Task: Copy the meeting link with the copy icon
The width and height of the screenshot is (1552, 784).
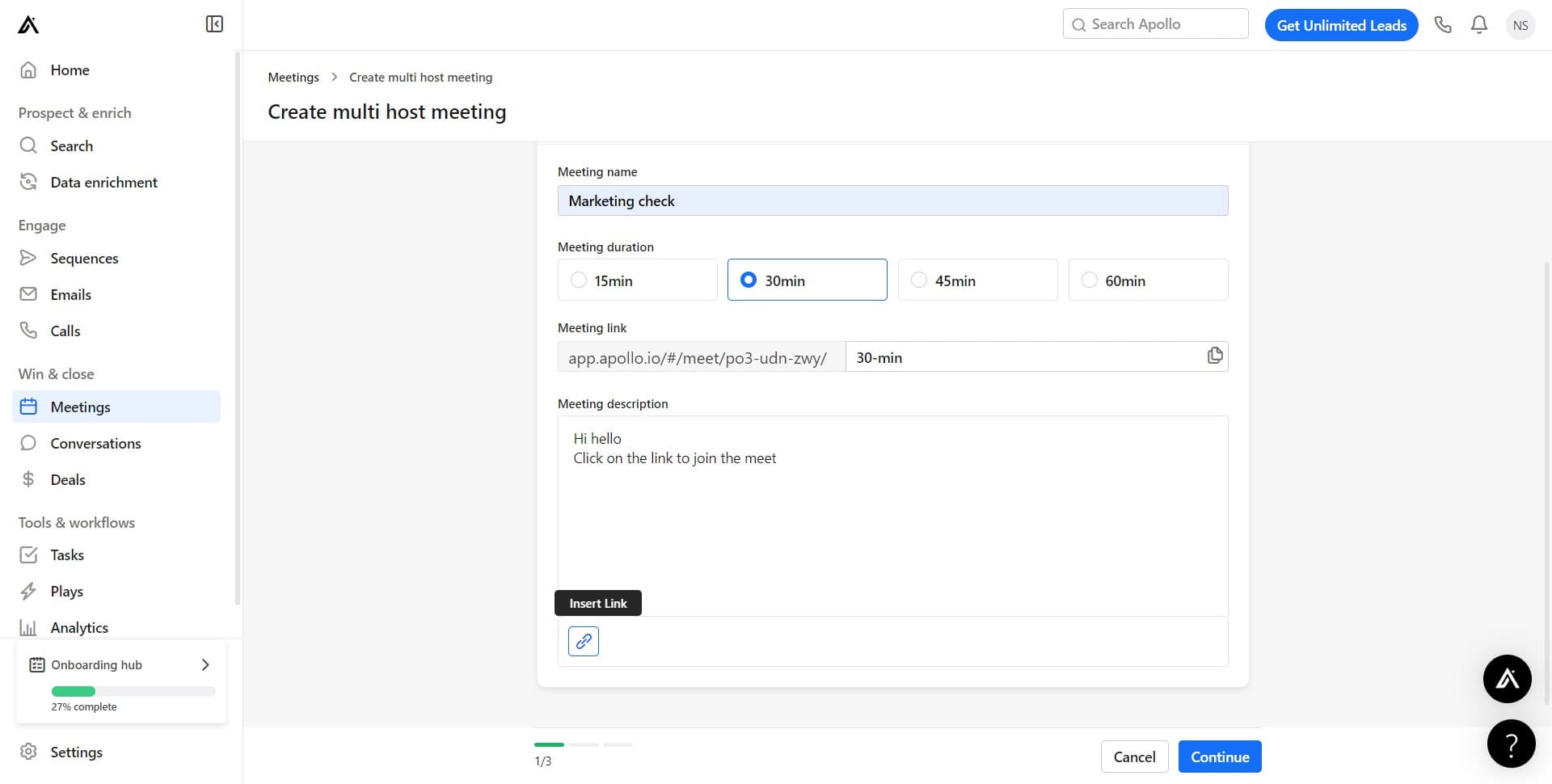Action: coord(1214,356)
